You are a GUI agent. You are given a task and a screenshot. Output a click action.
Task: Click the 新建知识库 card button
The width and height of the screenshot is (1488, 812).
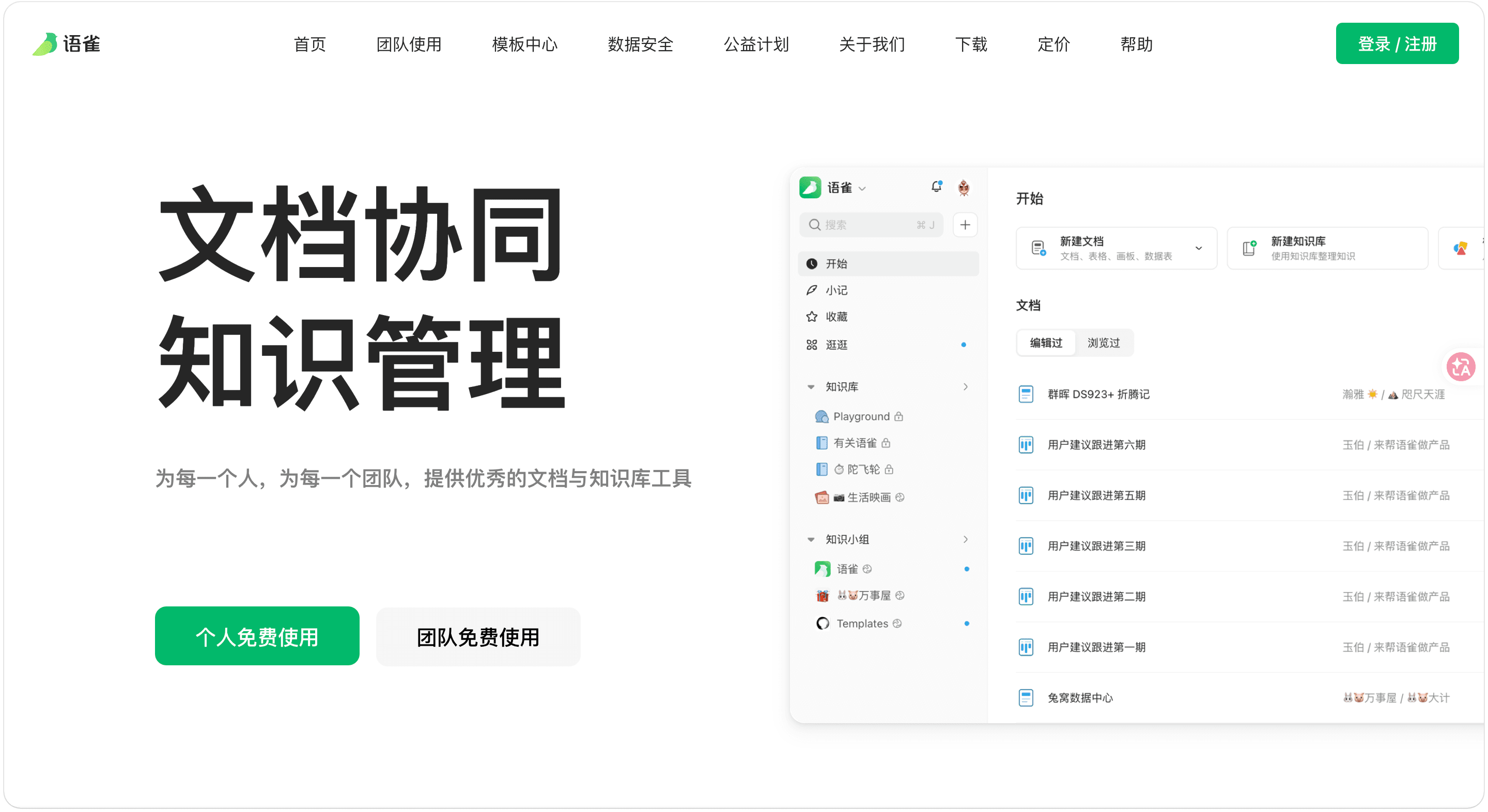click(1327, 248)
